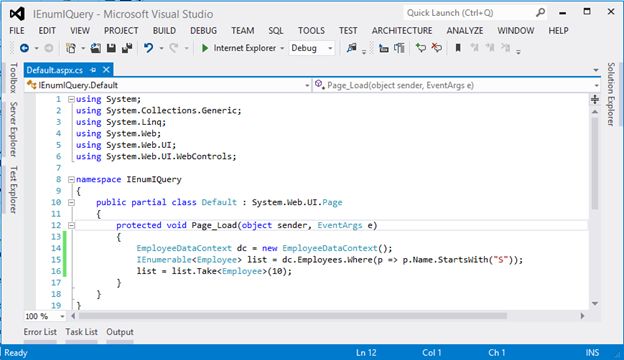624x360 pixels.
Task: Open the PROJECT menu
Action: click(121, 31)
